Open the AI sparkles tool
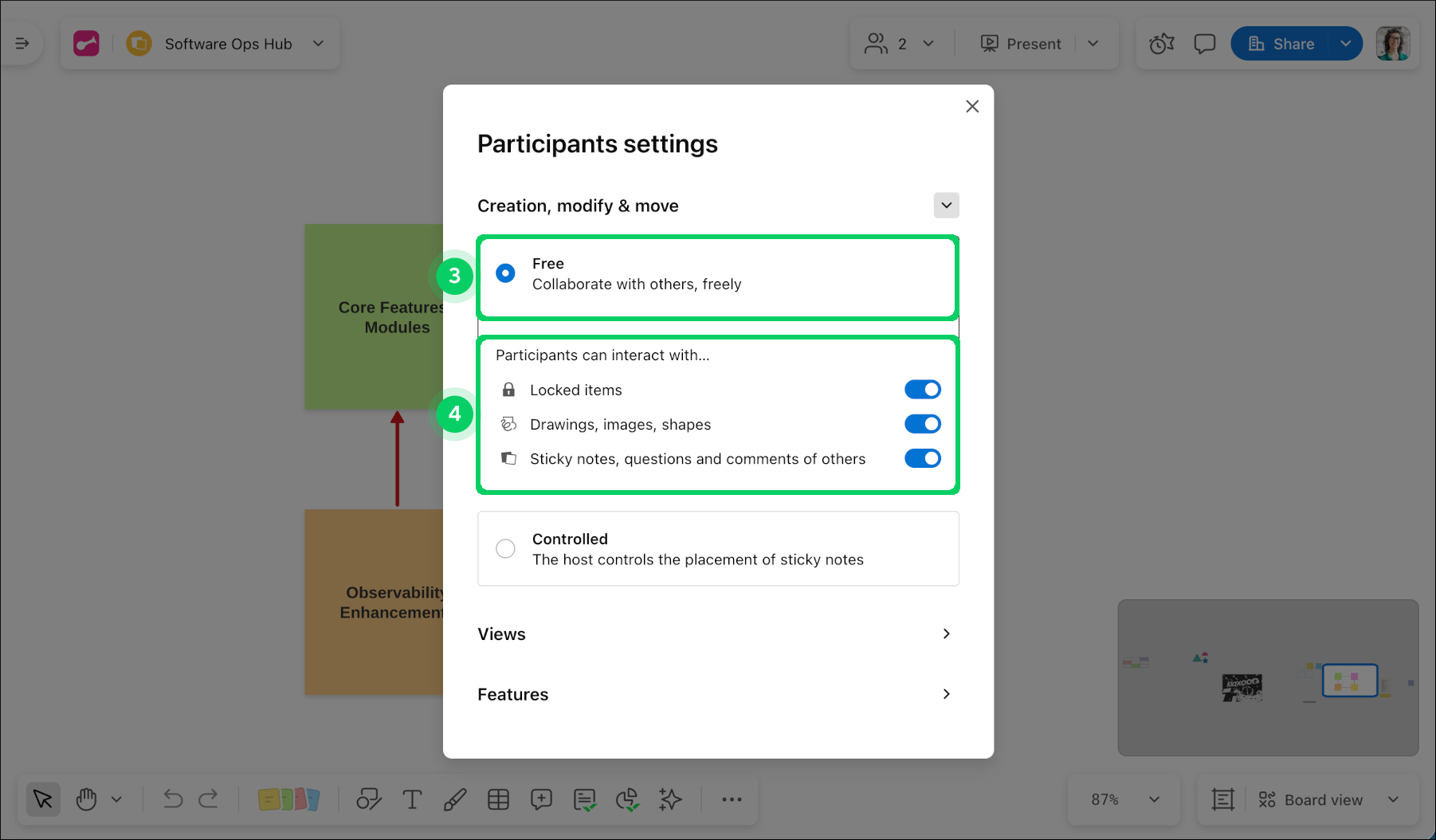The height and width of the screenshot is (840, 1436). pos(670,799)
